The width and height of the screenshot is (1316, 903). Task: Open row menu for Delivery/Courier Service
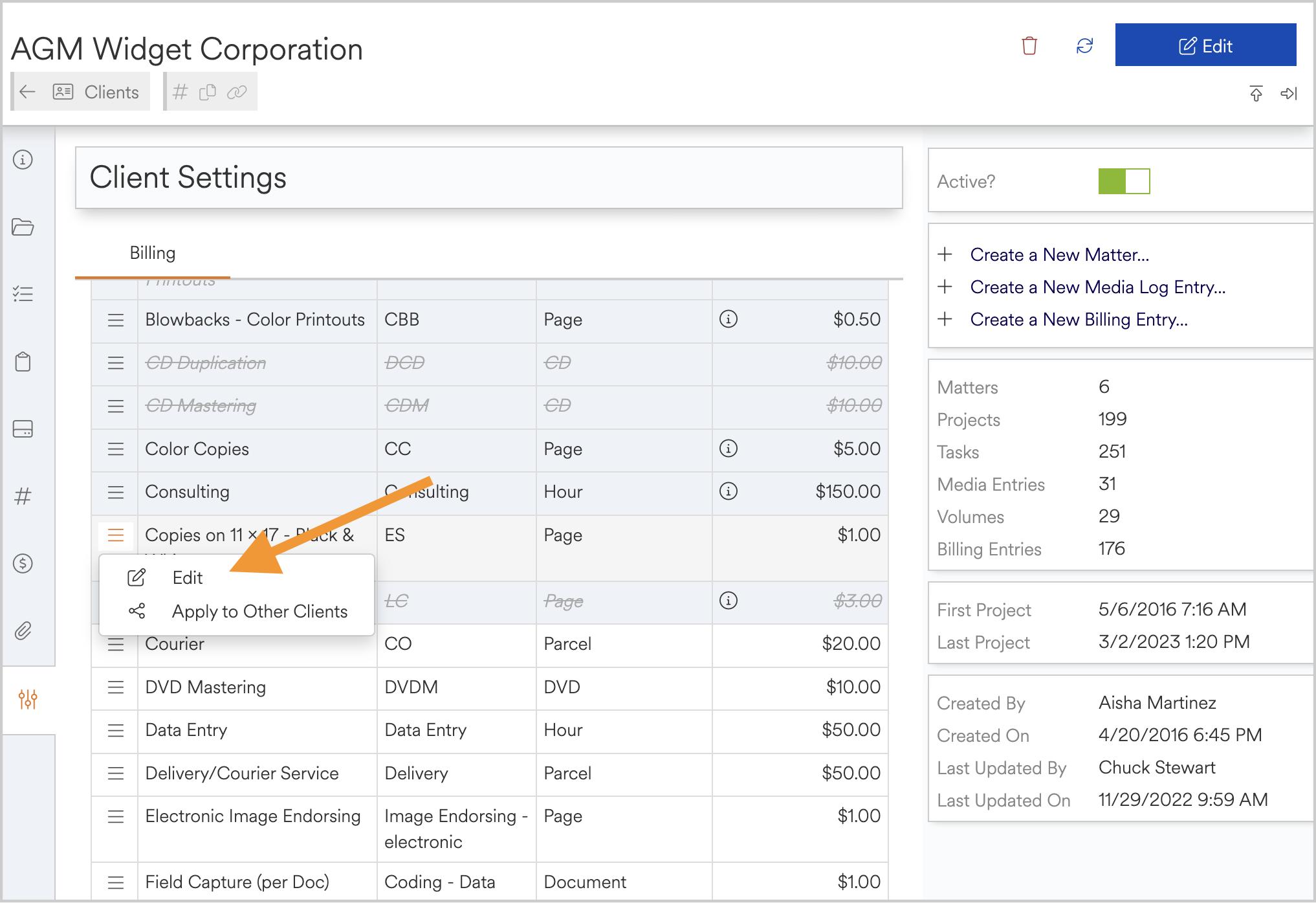[116, 774]
